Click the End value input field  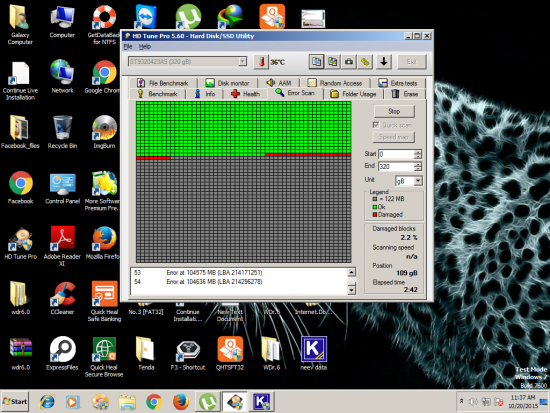[x=396, y=166]
